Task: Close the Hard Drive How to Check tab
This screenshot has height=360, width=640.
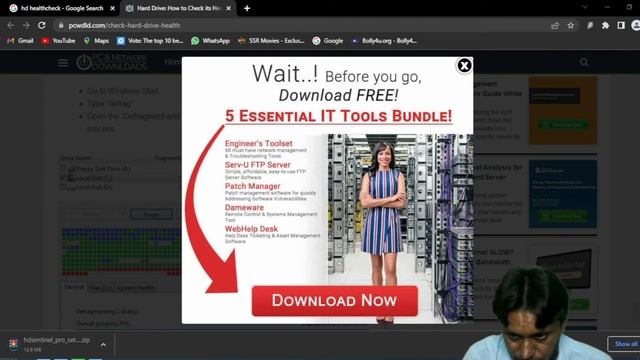Action: click(x=229, y=8)
